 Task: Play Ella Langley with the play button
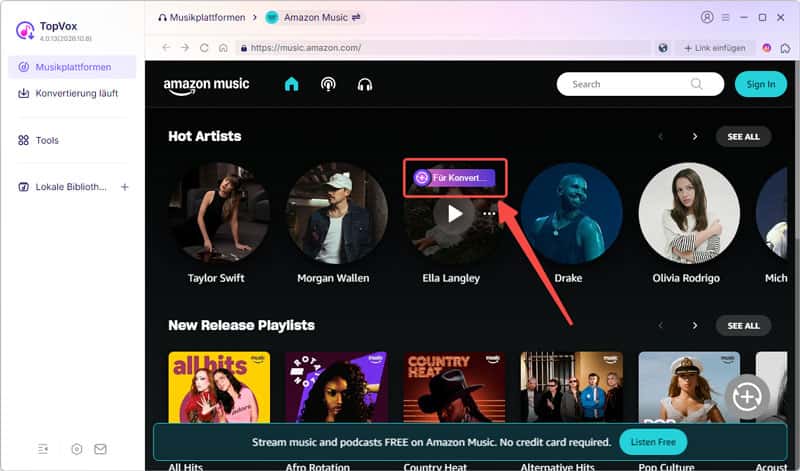455,214
